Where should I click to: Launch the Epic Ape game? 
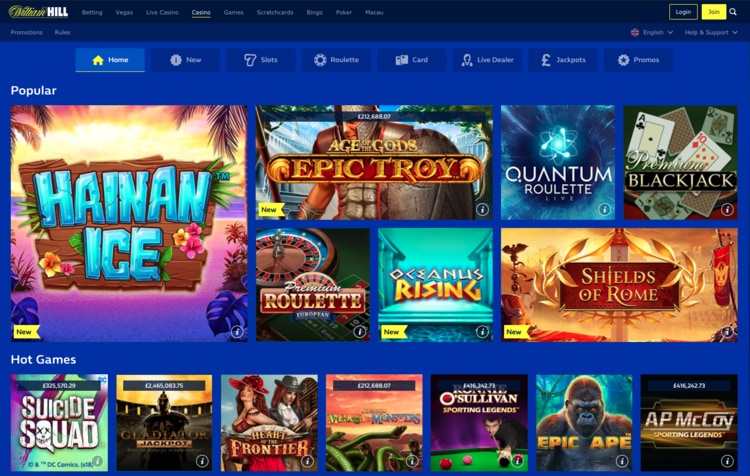pos(584,423)
